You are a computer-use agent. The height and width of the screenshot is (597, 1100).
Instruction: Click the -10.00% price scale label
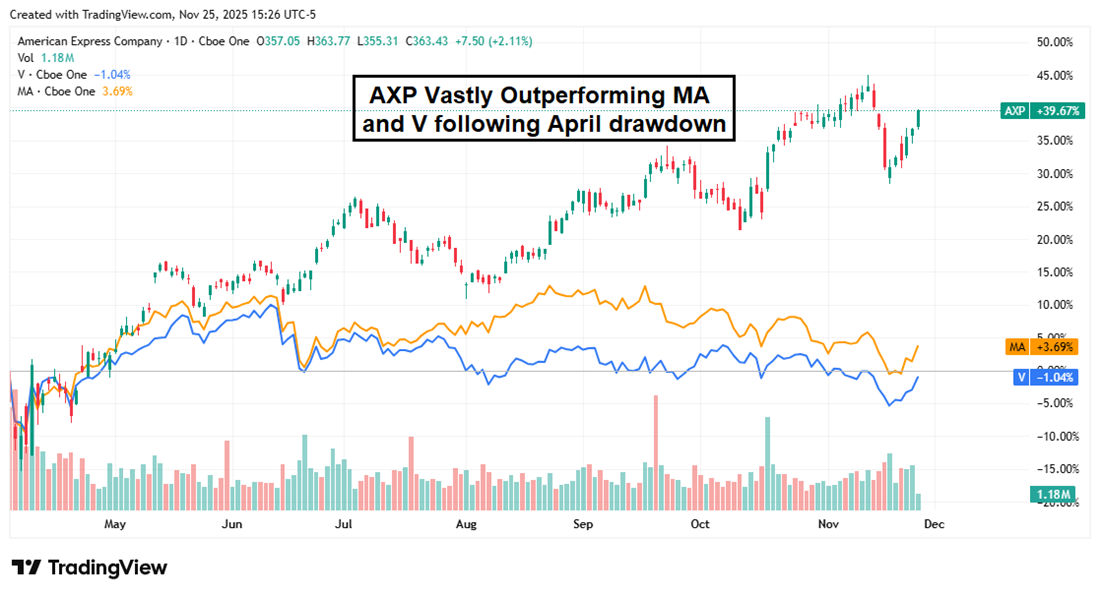tap(1055, 436)
